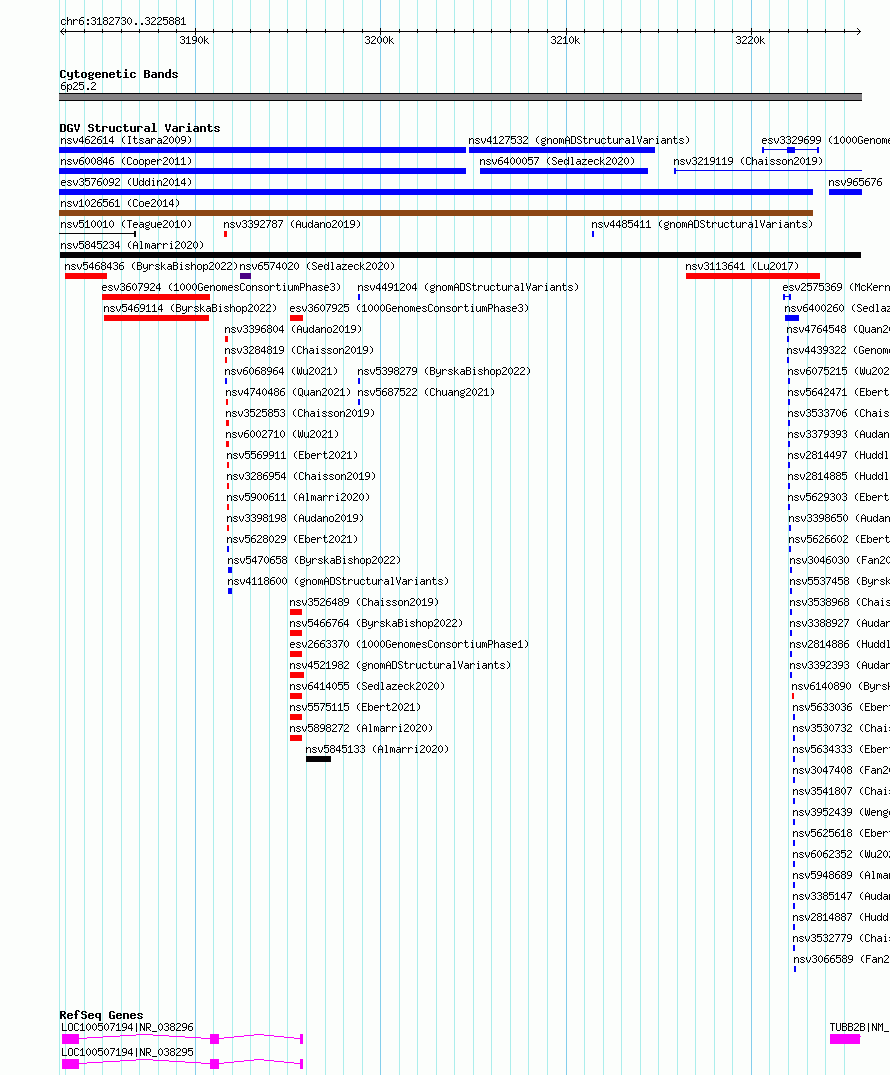Select the nsv6140890 variant label
This screenshot has width=890, height=1075.
[x=841, y=686]
